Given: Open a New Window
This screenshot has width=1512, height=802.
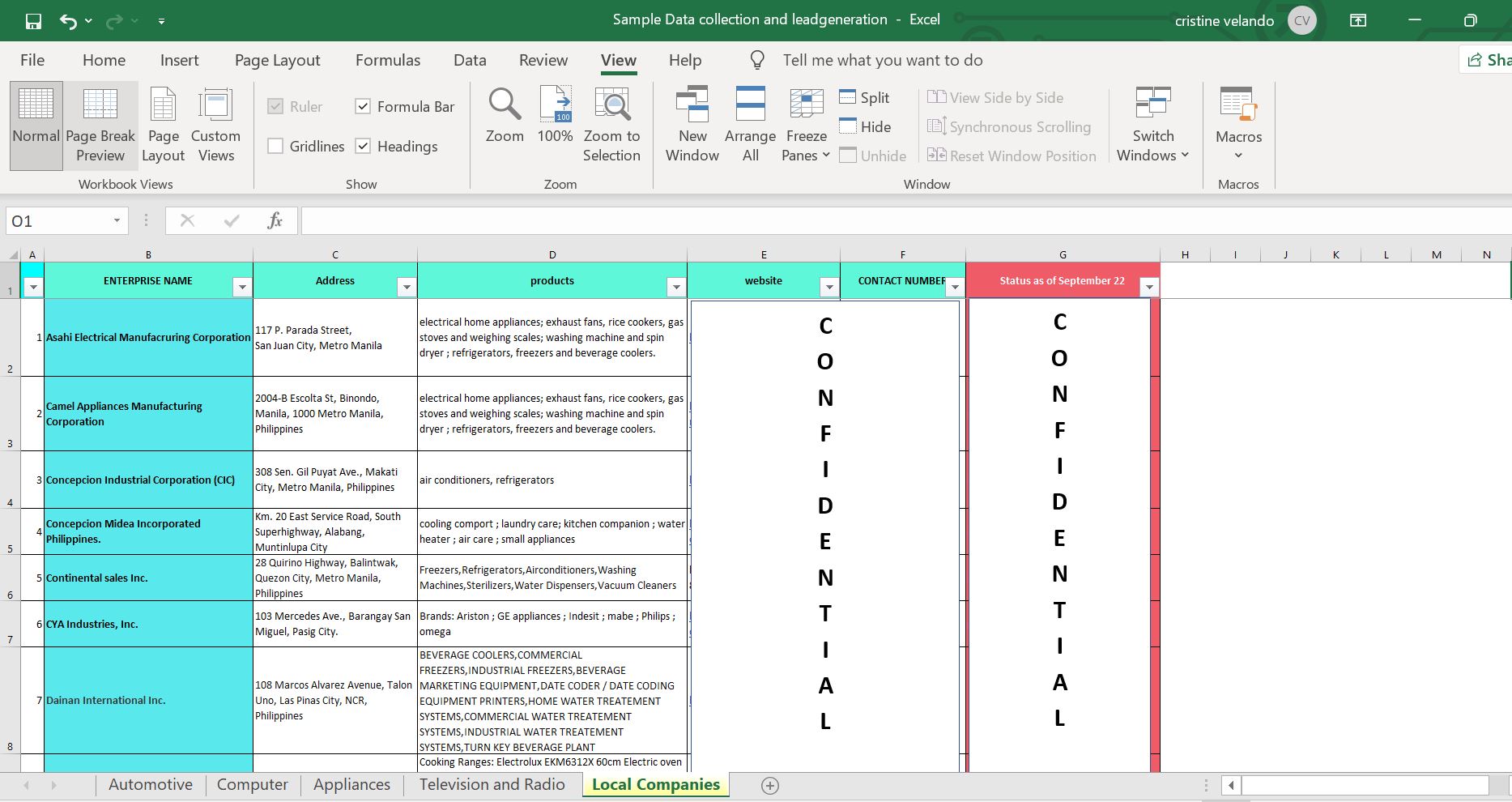Looking at the screenshot, I should [692, 126].
